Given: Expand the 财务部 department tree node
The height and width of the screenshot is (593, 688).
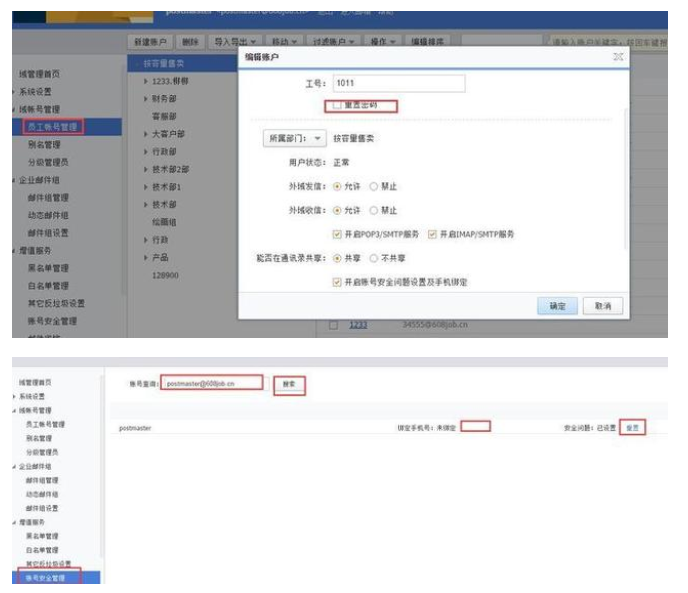Looking at the screenshot, I should pyautogui.click(x=146, y=99).
